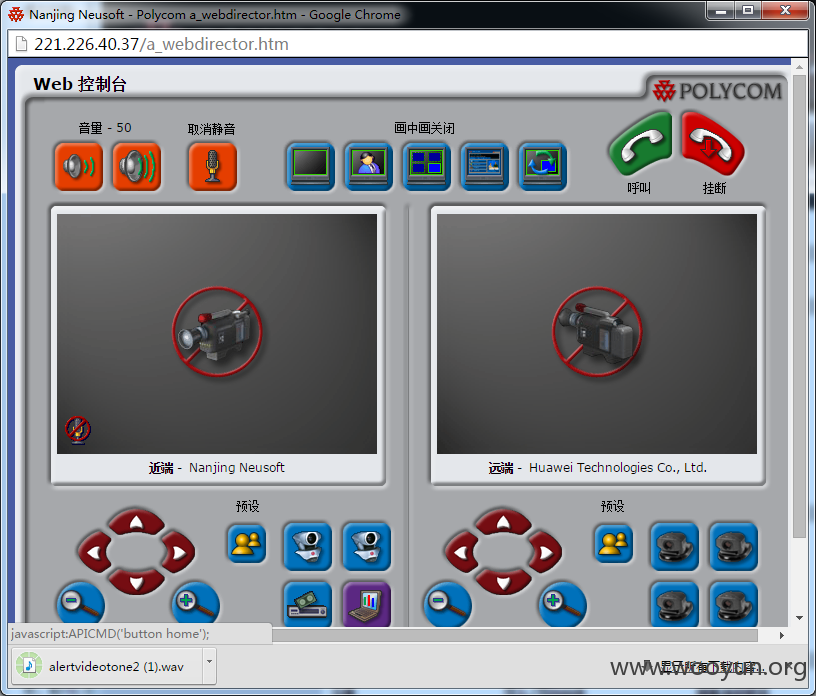Pan near-end camera left
The height and width of the screenshot is (696, 816).
[x=94, y=552]
